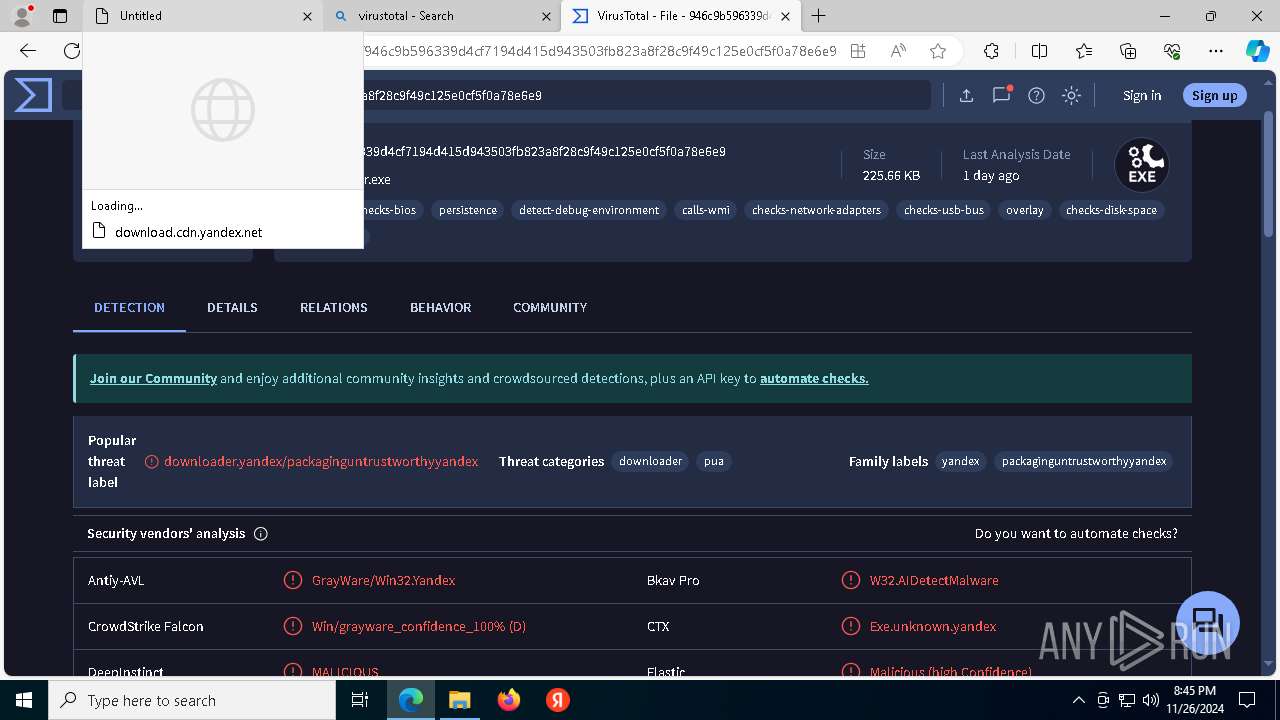Click the checks-network-adapters tag
This screenshot has height=720, width=1280.
pos(816,210)
